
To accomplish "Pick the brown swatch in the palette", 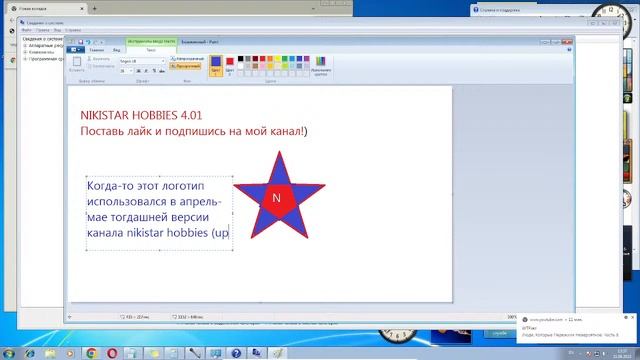I will pyautogui.click(x=255, y=66).
